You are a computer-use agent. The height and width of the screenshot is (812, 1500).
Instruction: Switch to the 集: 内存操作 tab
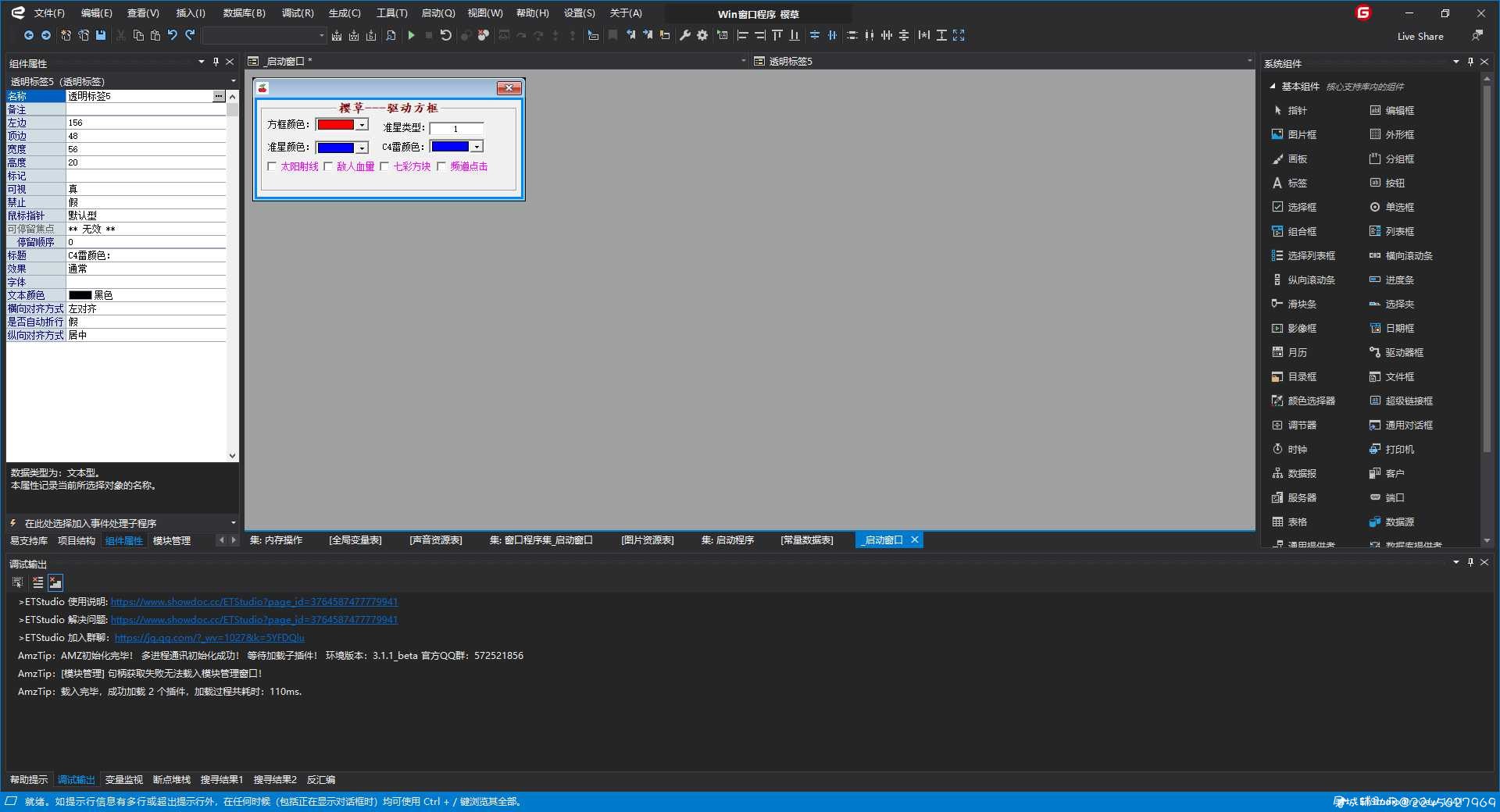tap(276, 540)
